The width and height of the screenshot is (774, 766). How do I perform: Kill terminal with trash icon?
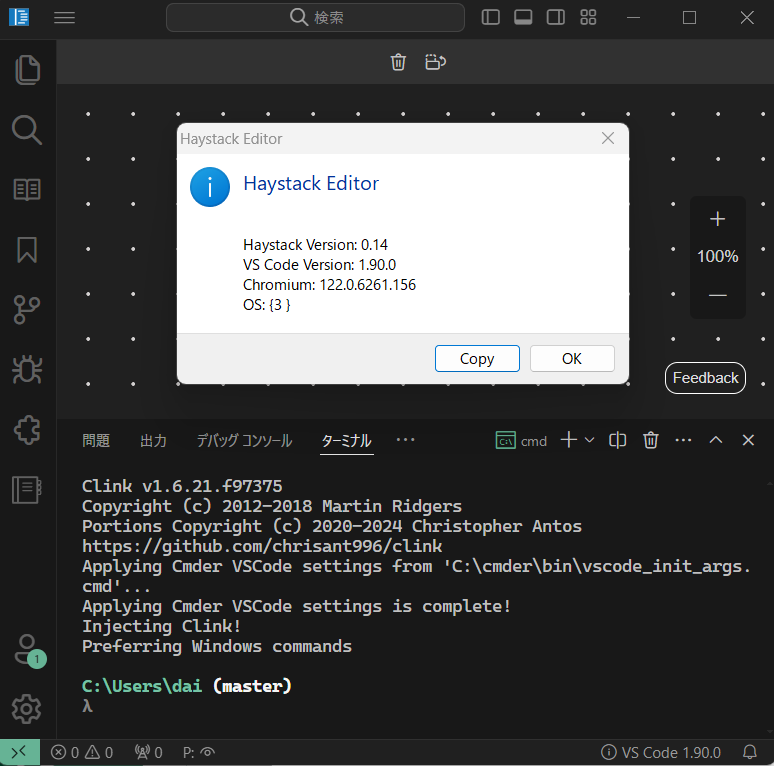(651, 440)
